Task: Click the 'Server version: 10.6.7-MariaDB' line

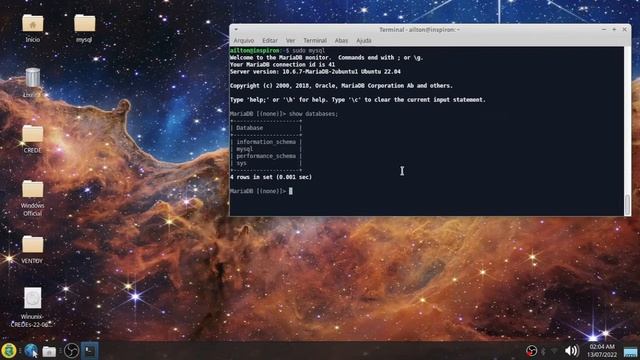Action: (315, 71)
